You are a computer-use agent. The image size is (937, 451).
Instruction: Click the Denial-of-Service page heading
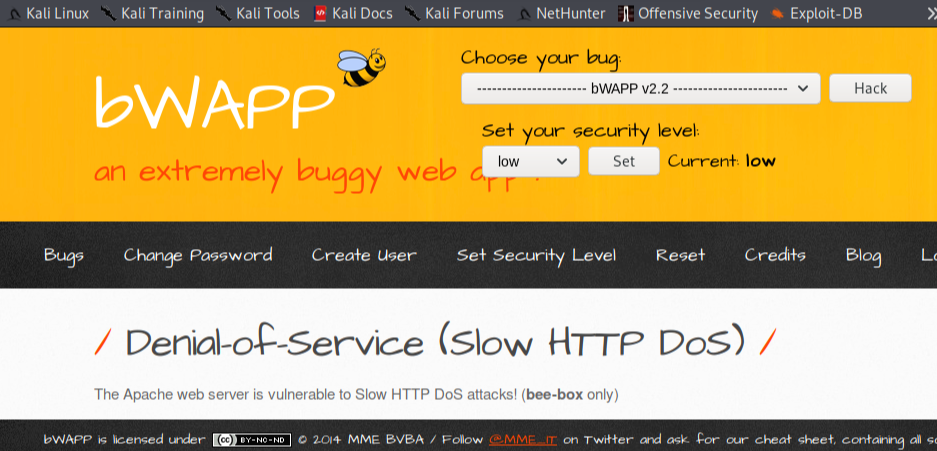(x=435, y=343)
